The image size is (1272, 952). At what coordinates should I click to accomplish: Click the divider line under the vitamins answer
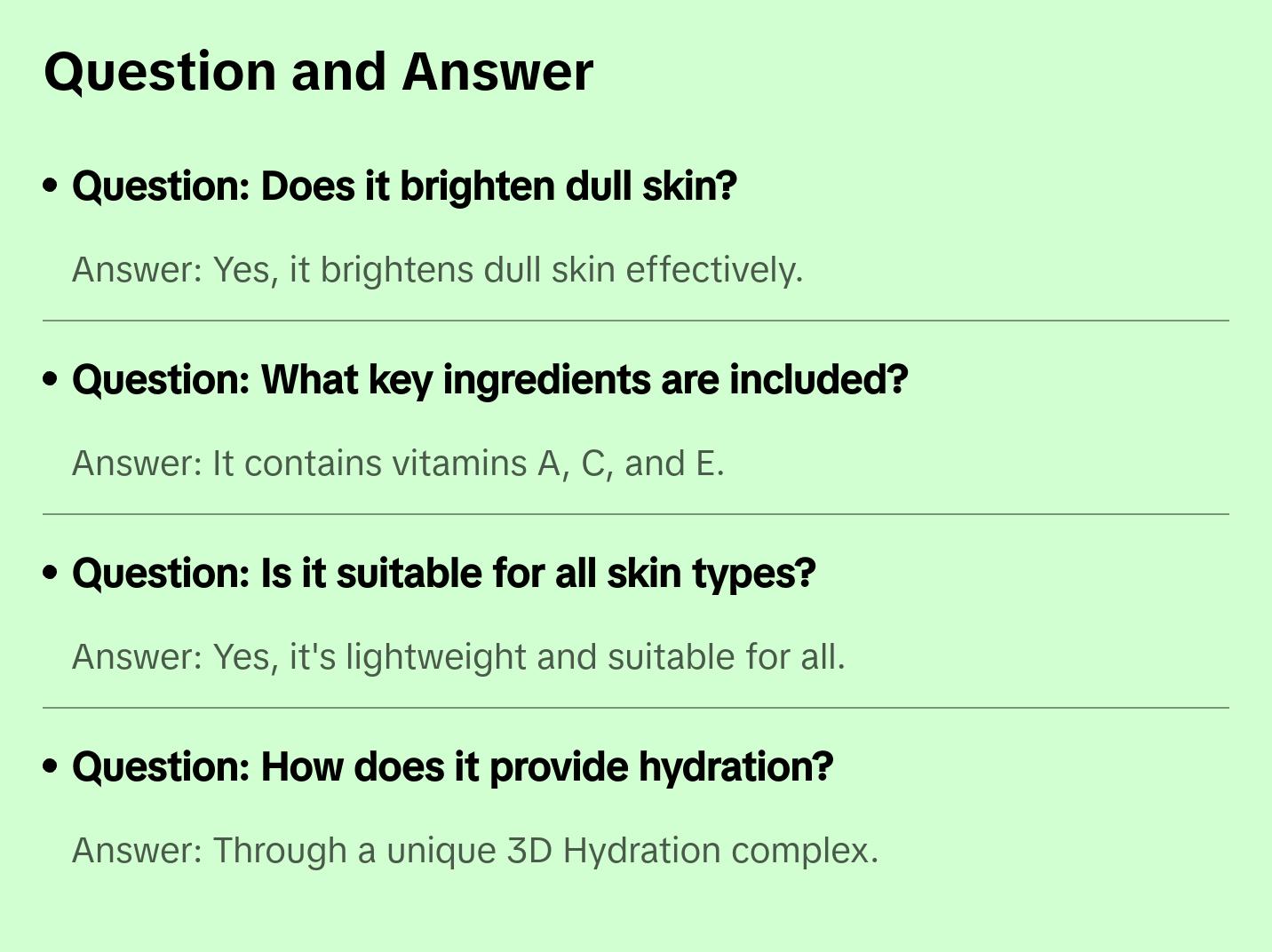point(636,514)
